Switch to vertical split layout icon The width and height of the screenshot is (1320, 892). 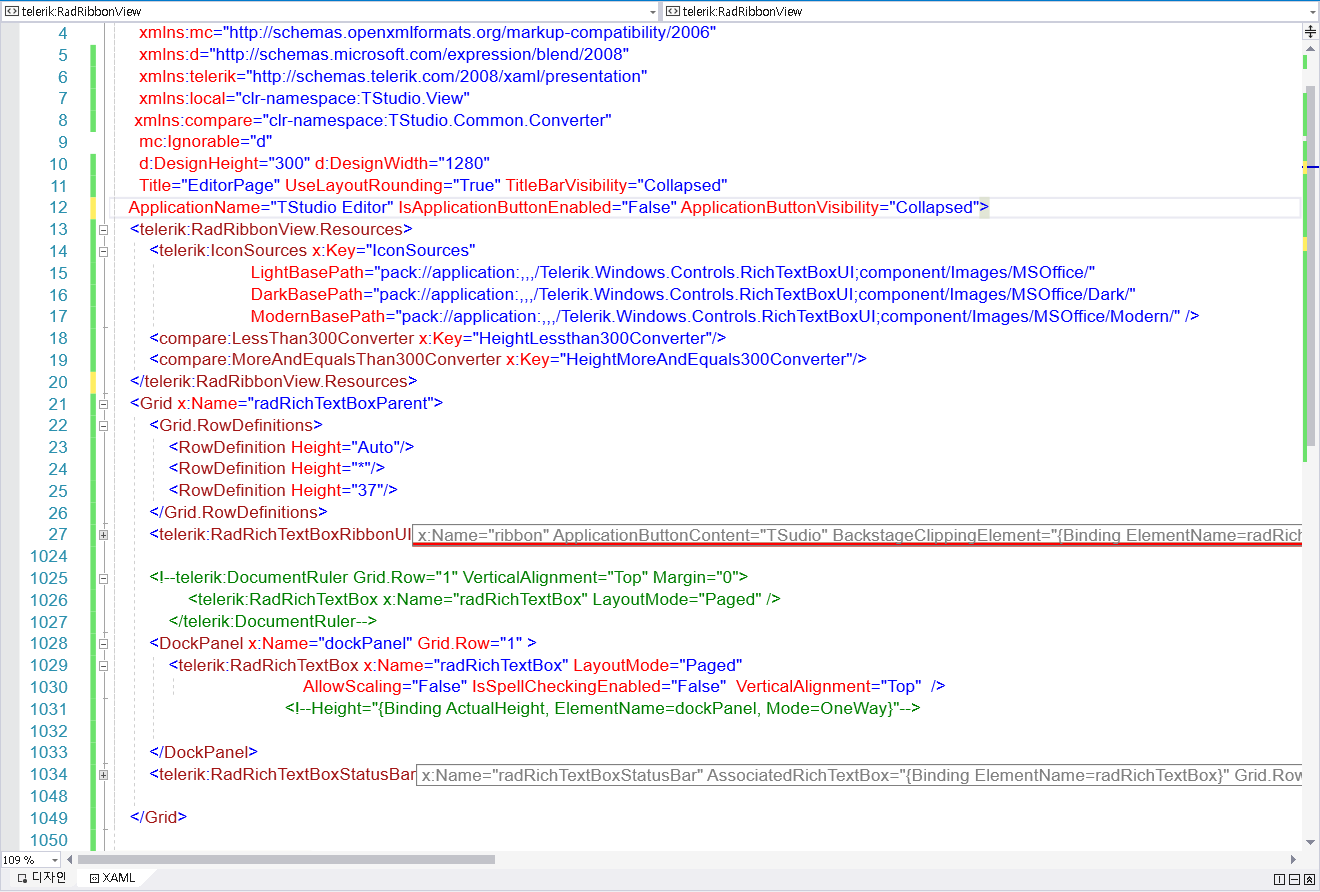click(x=1279, y=878)
